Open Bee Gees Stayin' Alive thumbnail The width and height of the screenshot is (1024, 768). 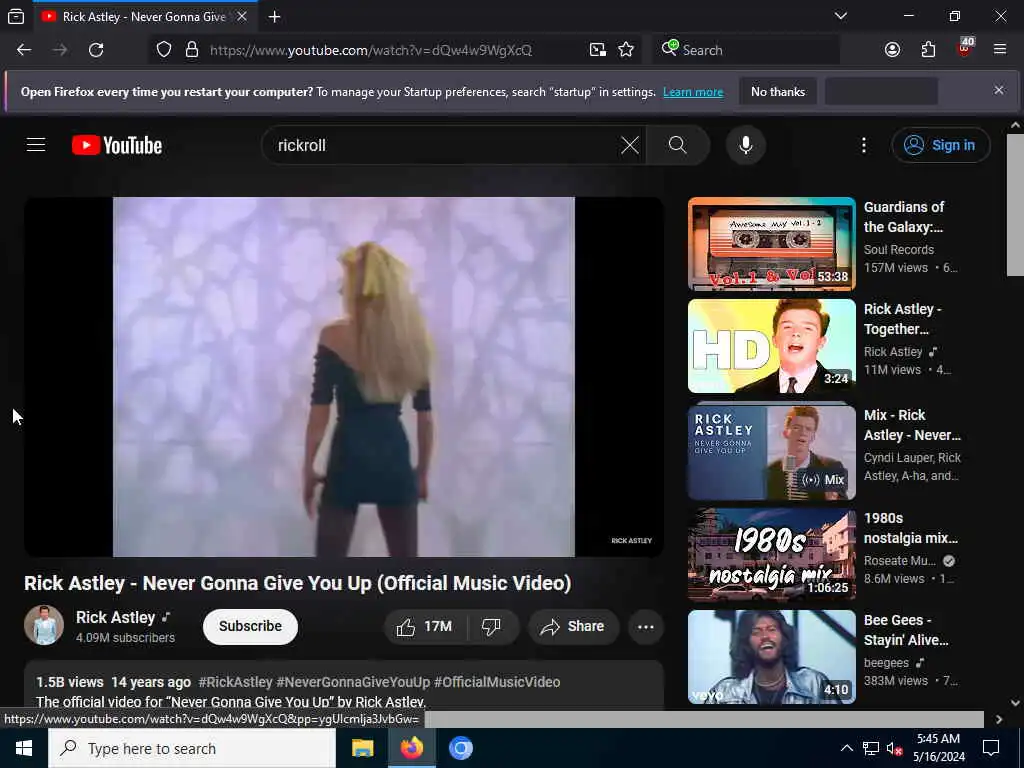[x=771, y=657]
